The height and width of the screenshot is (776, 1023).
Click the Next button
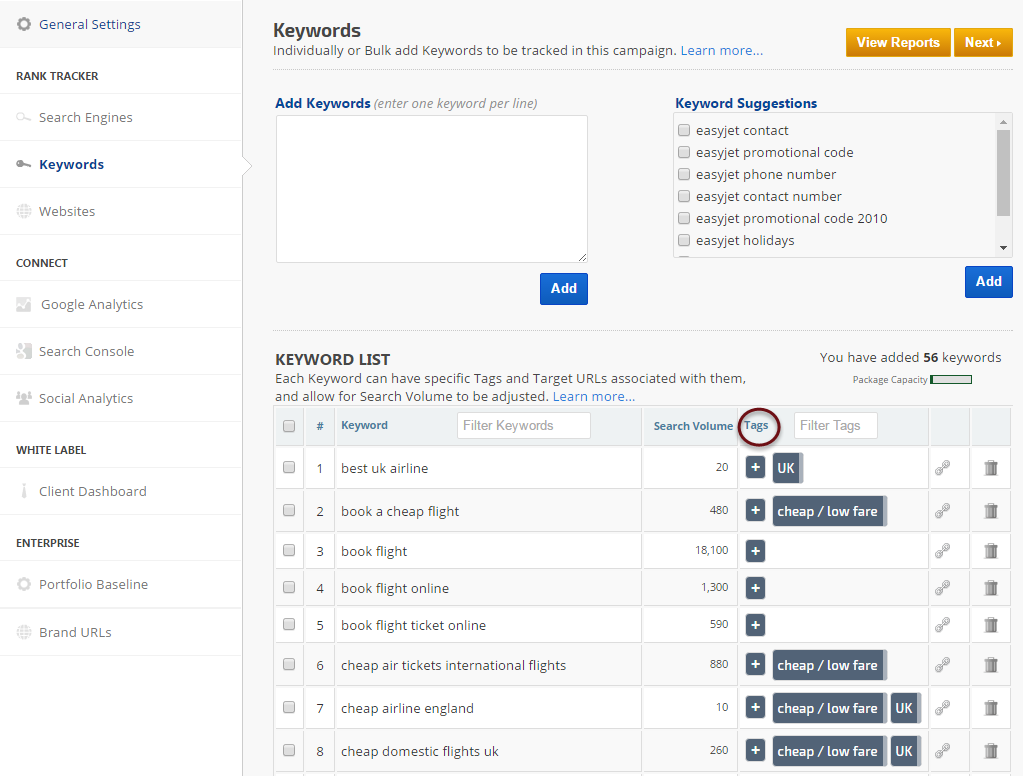pyautogui.click(x=982, y=43)
